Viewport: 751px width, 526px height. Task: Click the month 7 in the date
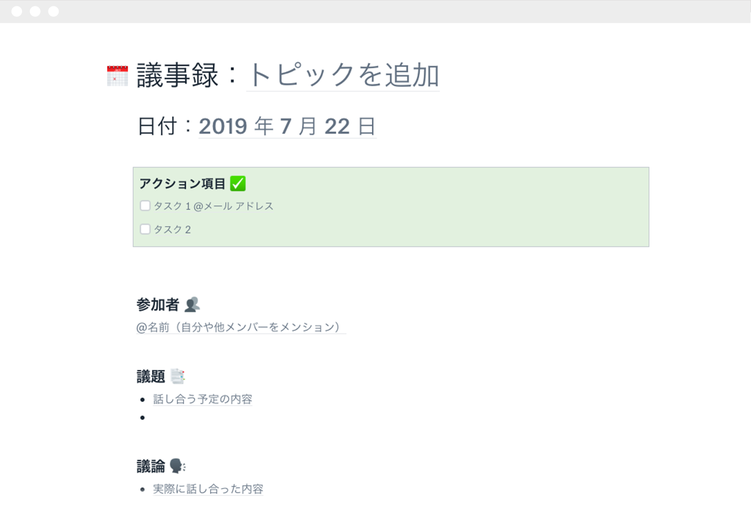tap(286, 127)
